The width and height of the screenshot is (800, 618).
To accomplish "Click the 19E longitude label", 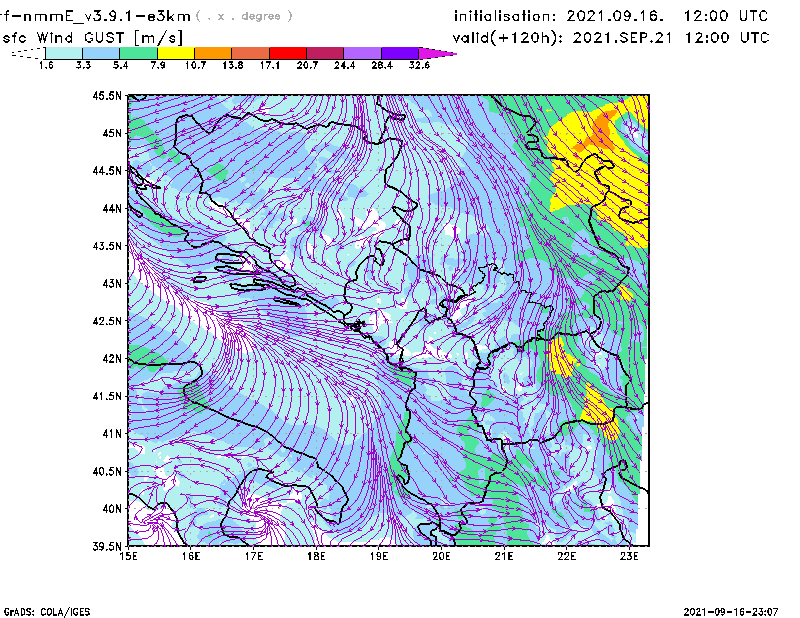I will pos(379,556).
